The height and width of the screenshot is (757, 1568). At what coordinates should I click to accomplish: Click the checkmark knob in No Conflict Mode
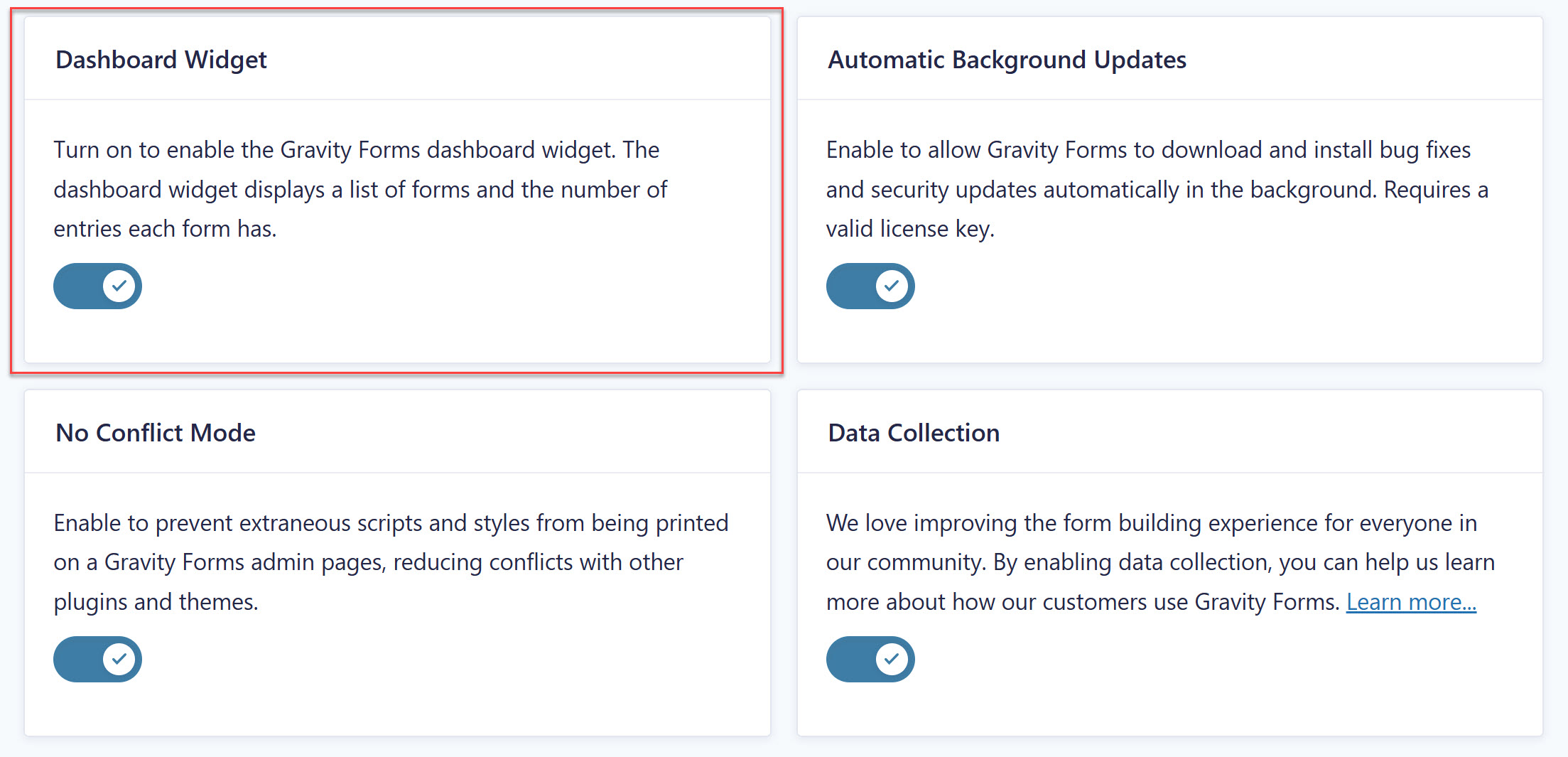click(119, 660)
